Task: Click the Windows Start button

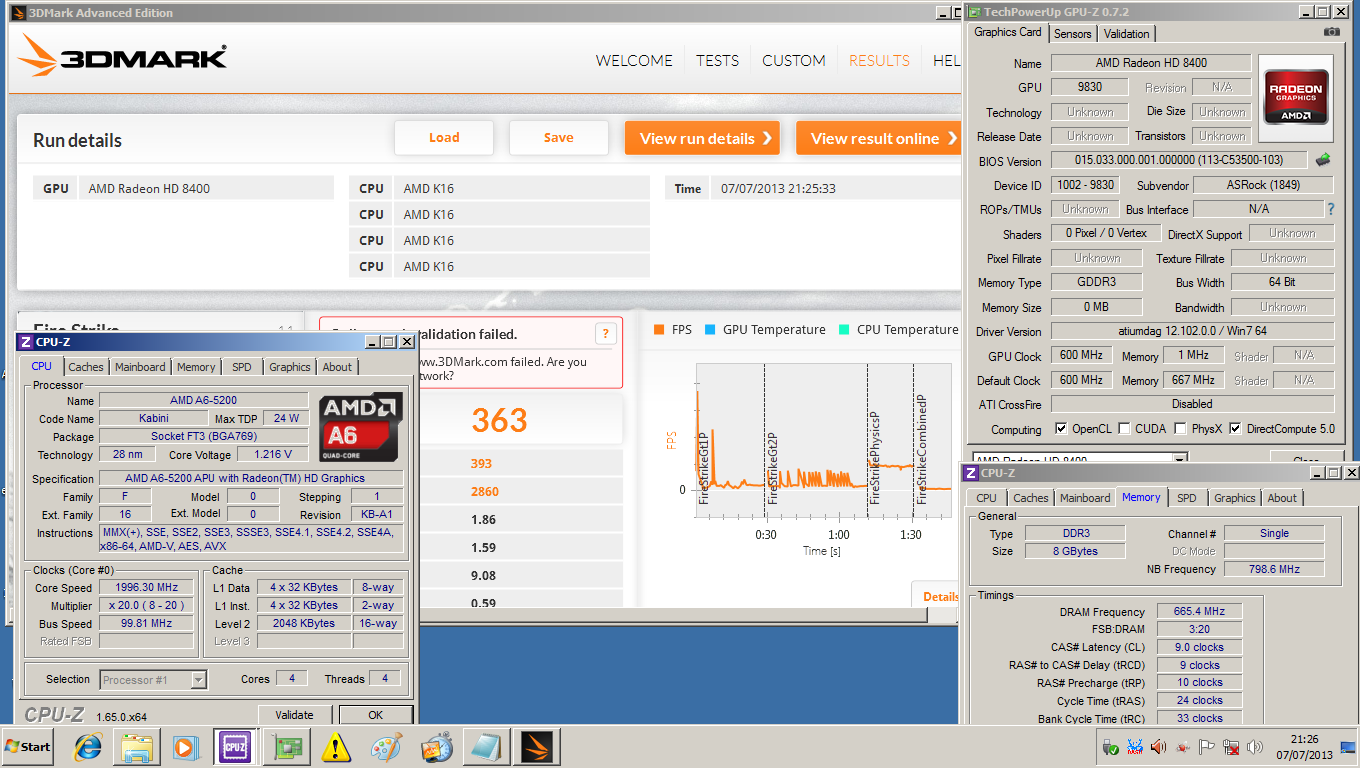Action: pyautogui.click(x=29, y=747)
